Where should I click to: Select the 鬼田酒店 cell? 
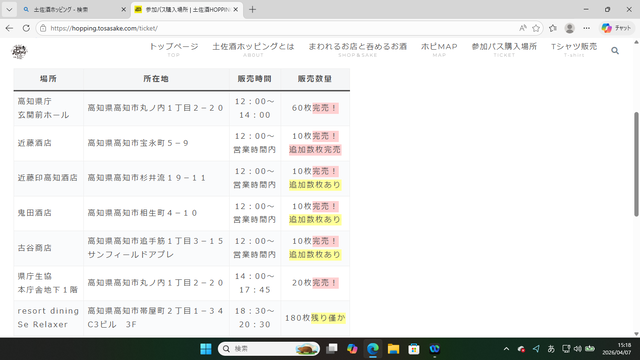coord(48,213)
